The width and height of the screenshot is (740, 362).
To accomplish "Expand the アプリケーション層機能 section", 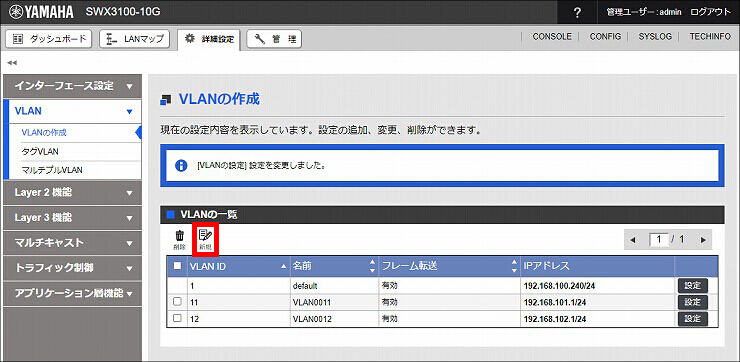I will (x=72, y=293).
